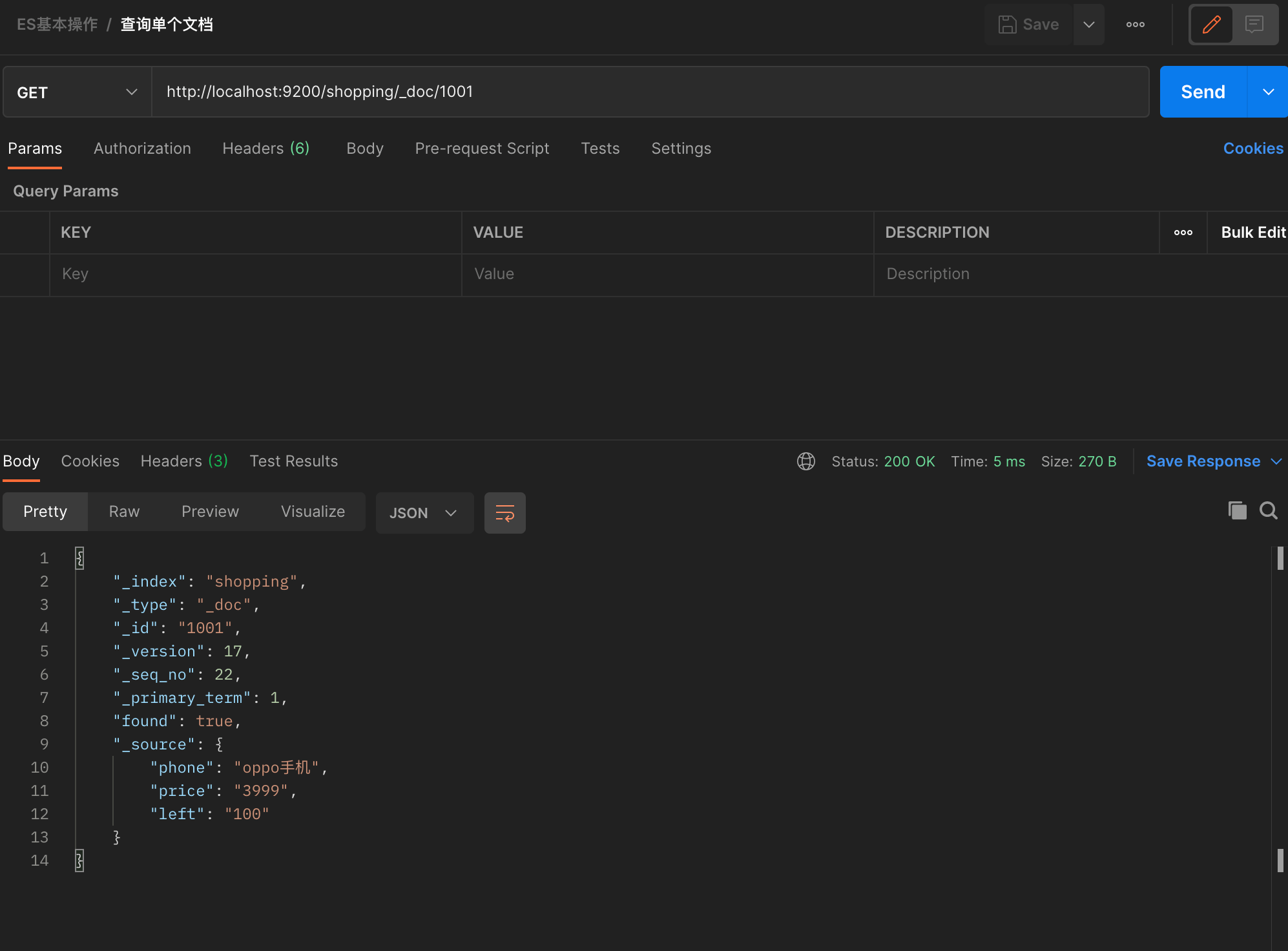This screenshot has height=951, width=1288.
Task: Open the Pre-request Script tab
Action: [482, 149]
